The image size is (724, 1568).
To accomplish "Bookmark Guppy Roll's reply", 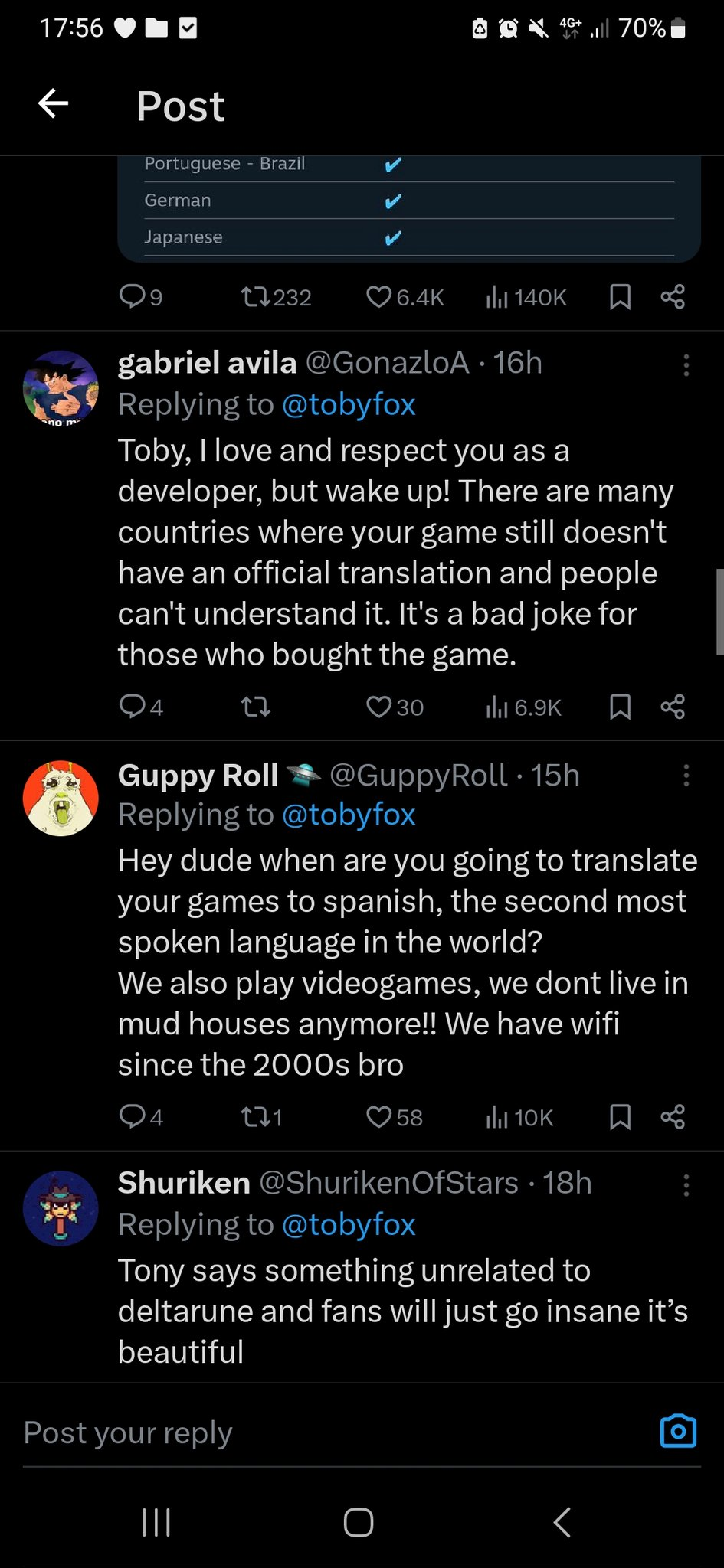I will (620, 1117).
